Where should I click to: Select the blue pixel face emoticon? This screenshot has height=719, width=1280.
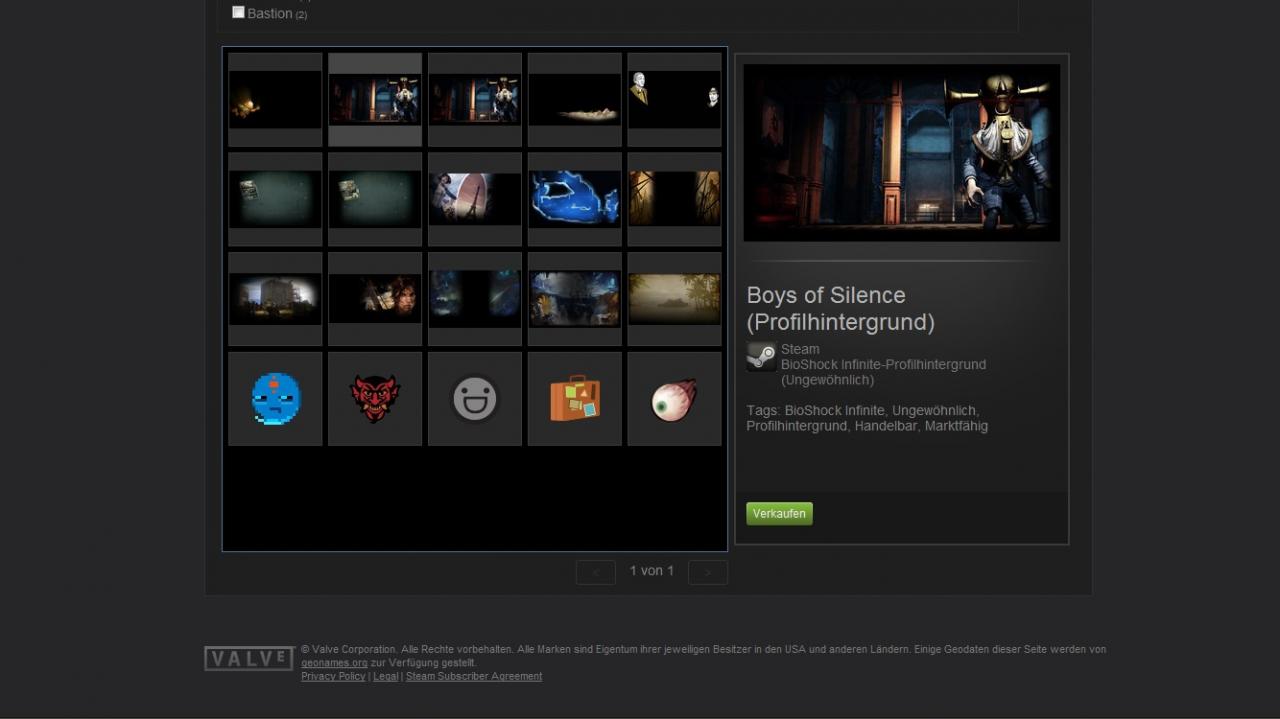click(x=275, y=399)
